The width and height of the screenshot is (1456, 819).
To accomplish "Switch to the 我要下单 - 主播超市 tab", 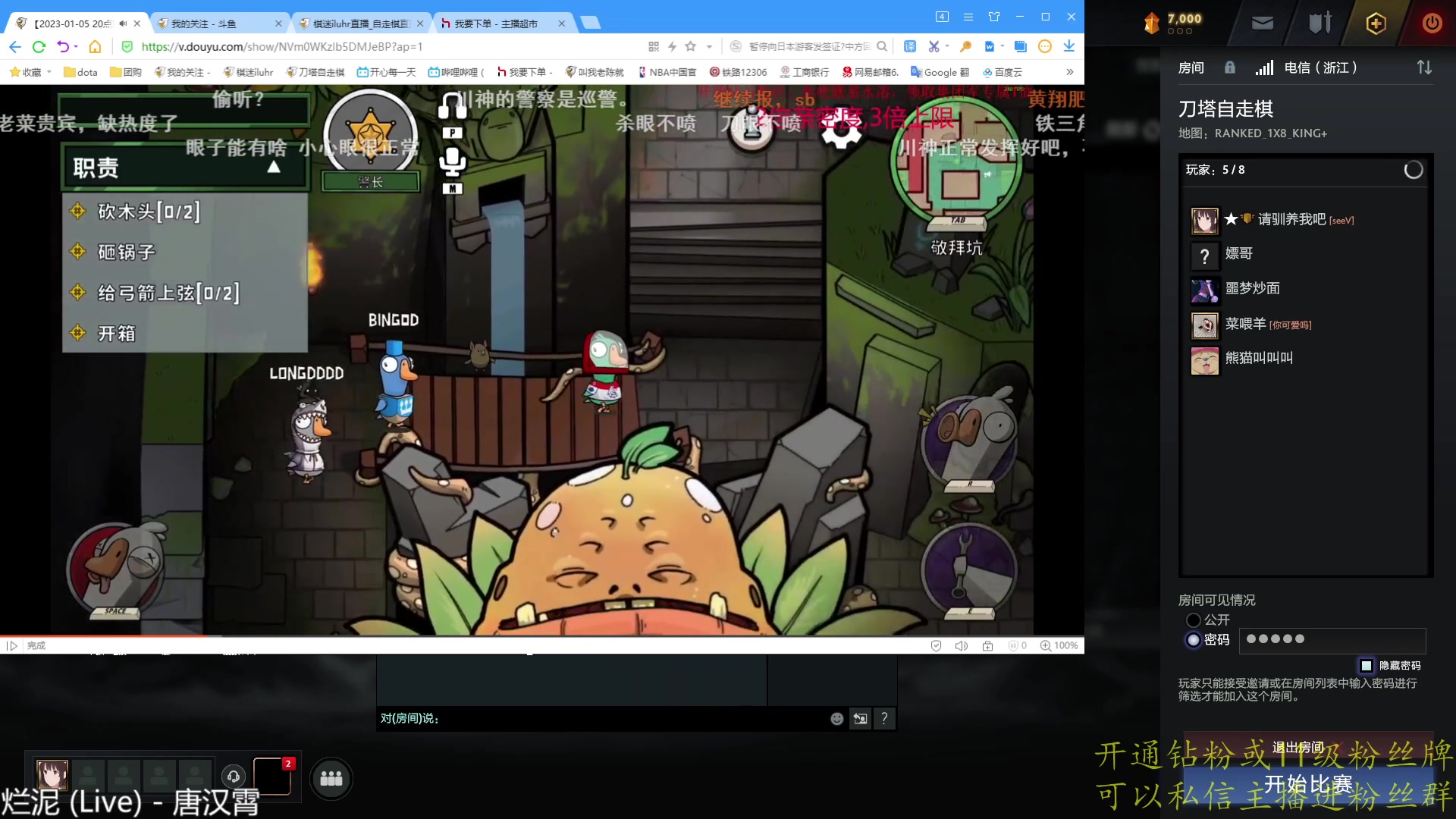I will tap(497, 24).
